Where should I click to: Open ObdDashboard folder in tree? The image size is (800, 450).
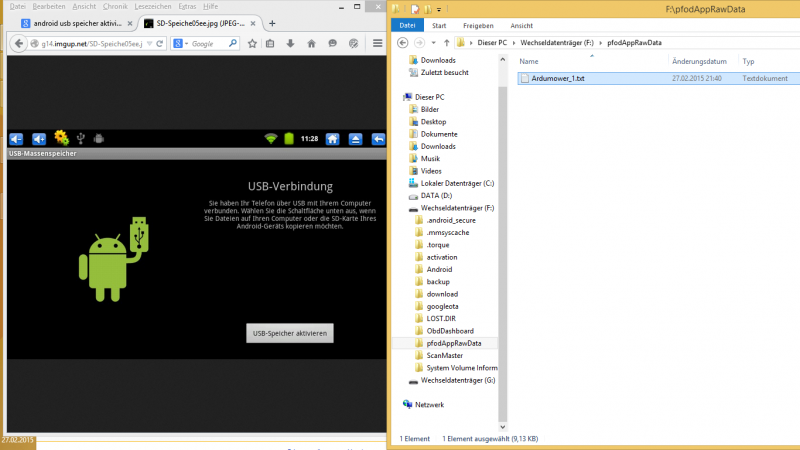click(x=449, y=331)
